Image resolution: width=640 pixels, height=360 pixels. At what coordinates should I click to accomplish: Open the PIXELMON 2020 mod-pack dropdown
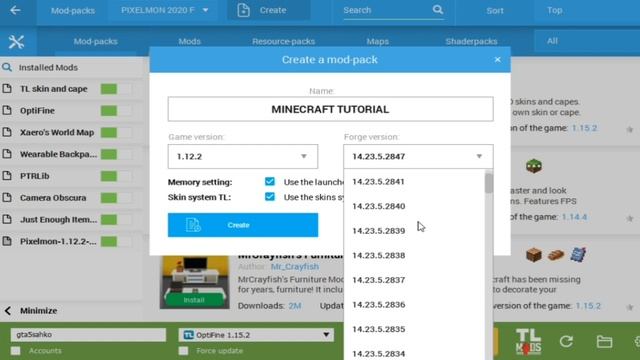point(164,10)
